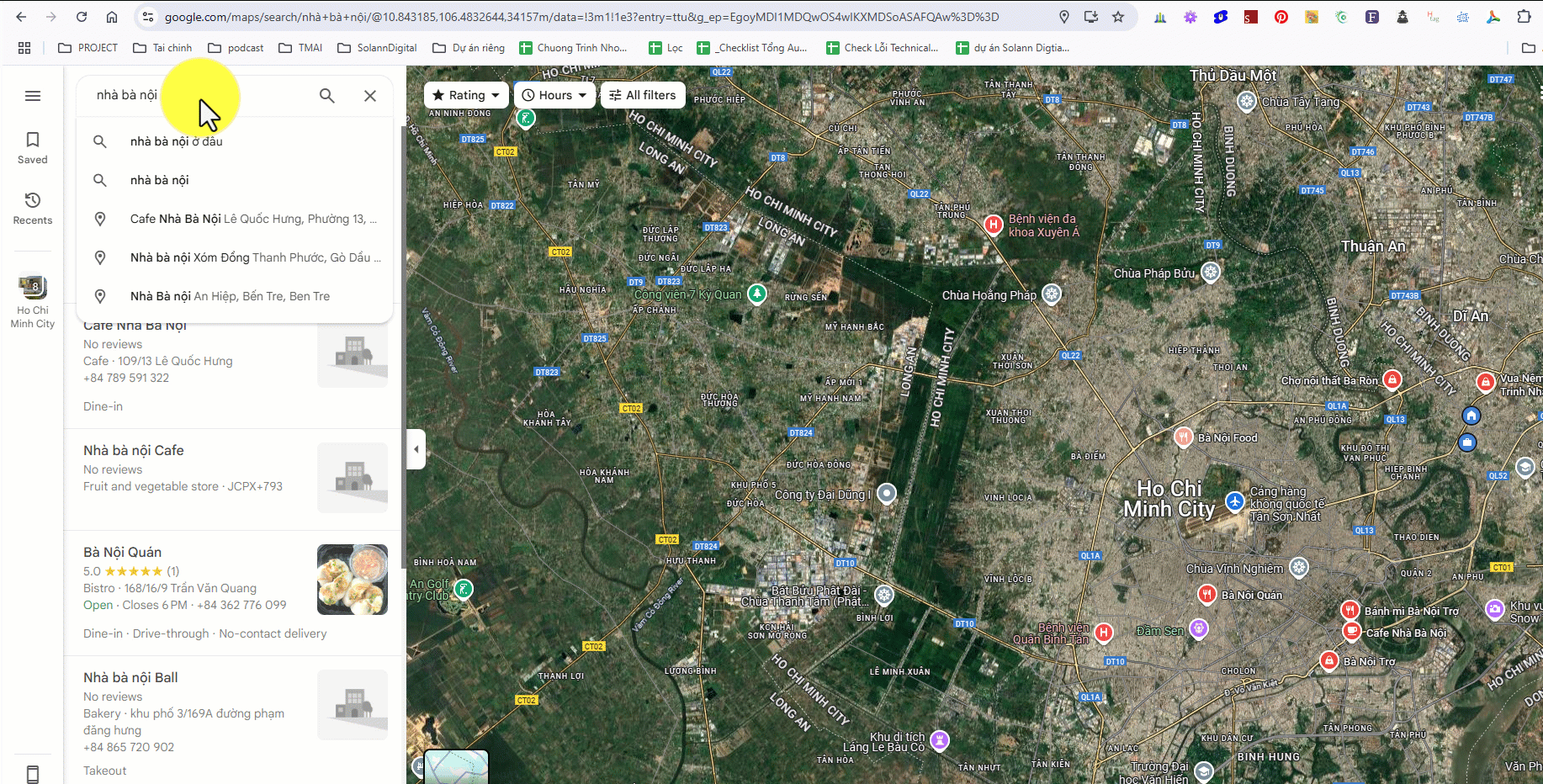1543x784 pixels.
Task: Click the Bánh mì Bà Nội Trợ pin
Action: [1350, 609]
